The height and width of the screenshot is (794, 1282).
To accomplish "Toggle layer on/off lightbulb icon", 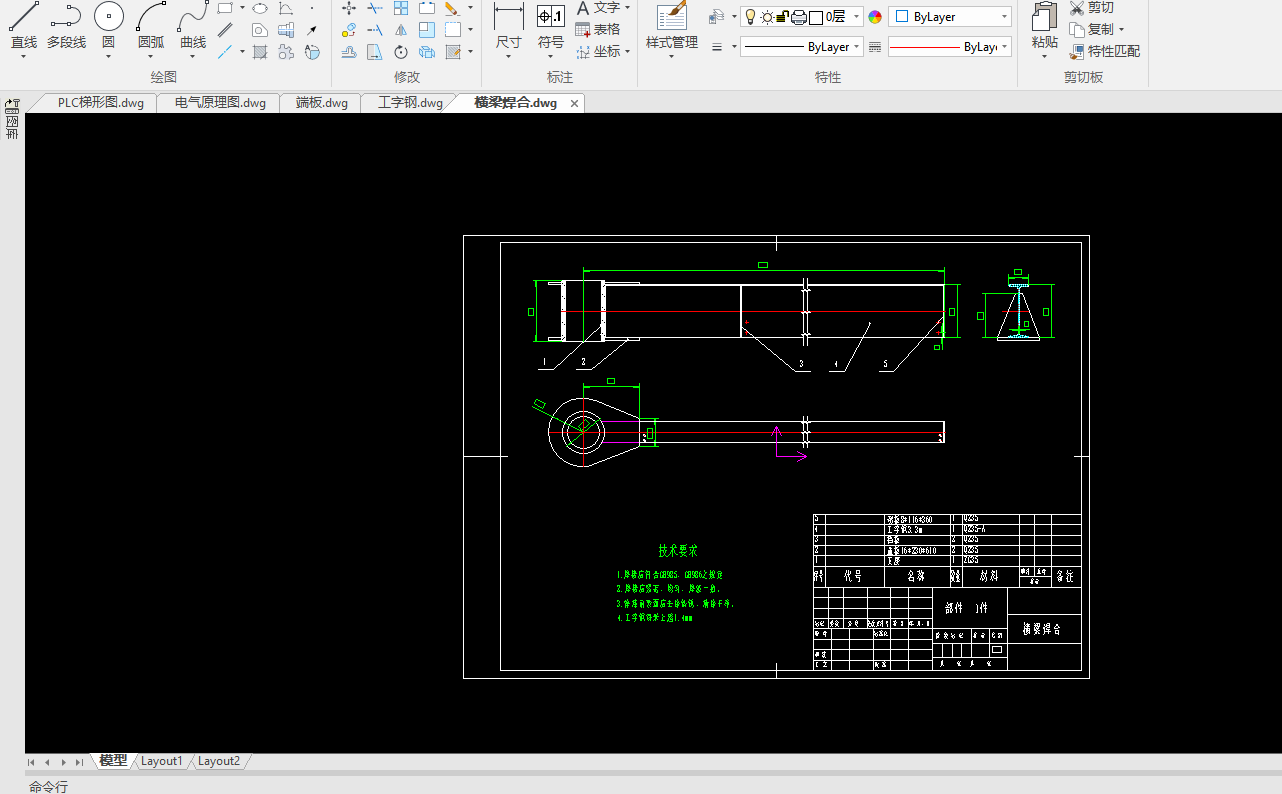I will (750, 17).
